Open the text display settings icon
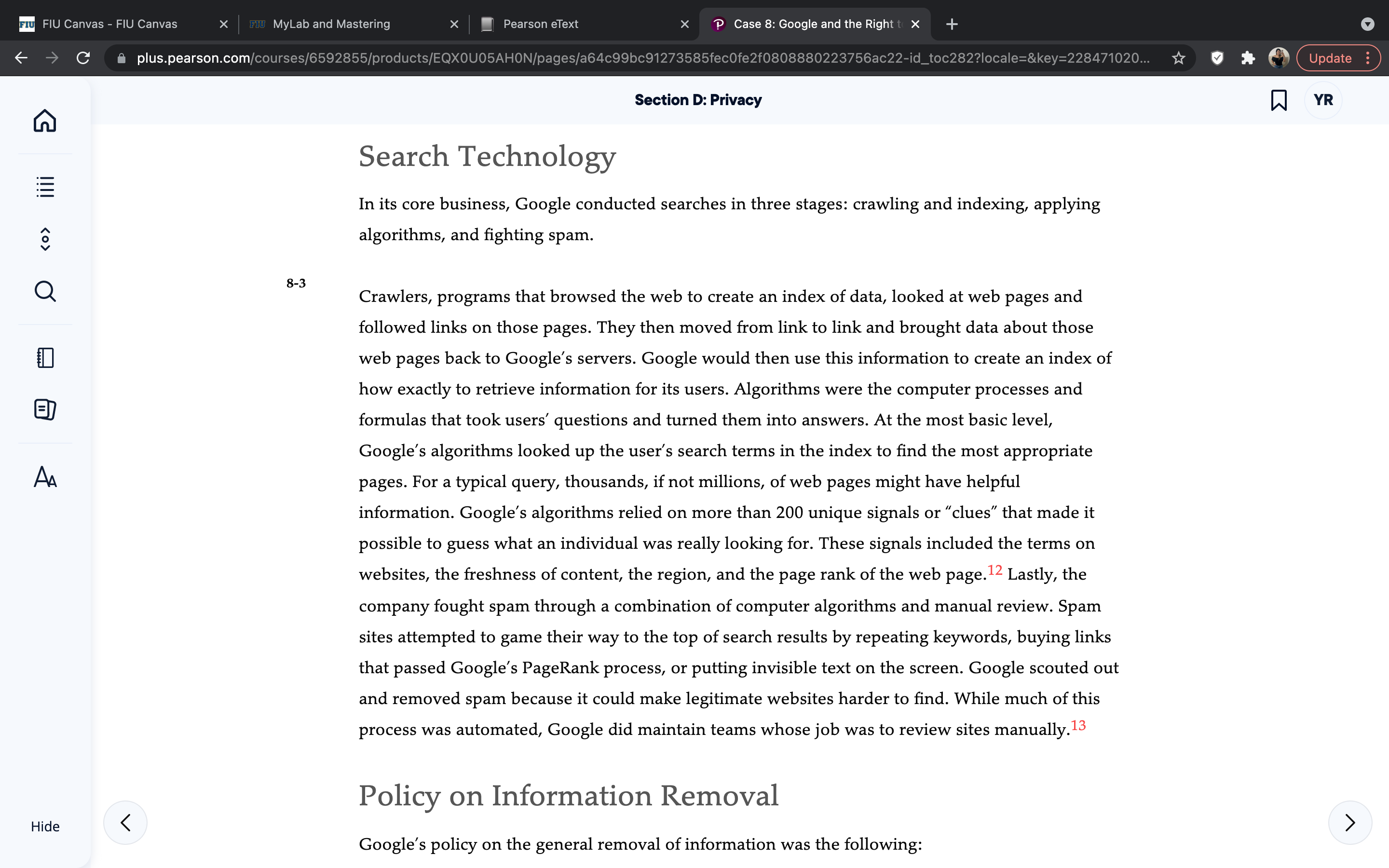The image size is (1389, 868). 45,476
